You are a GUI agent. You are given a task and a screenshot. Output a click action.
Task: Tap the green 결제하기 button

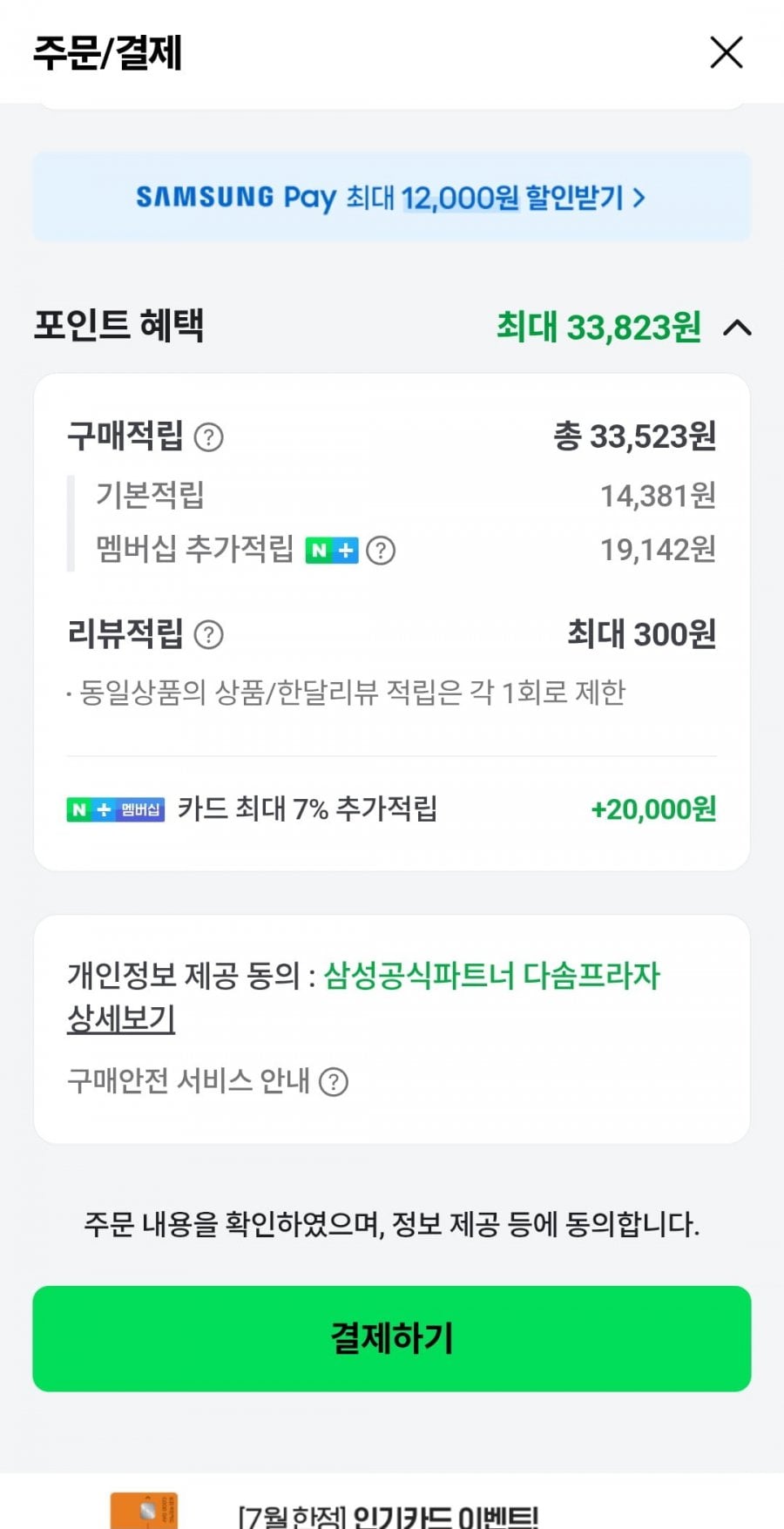pyautogui.click(x=392, y=1338)
